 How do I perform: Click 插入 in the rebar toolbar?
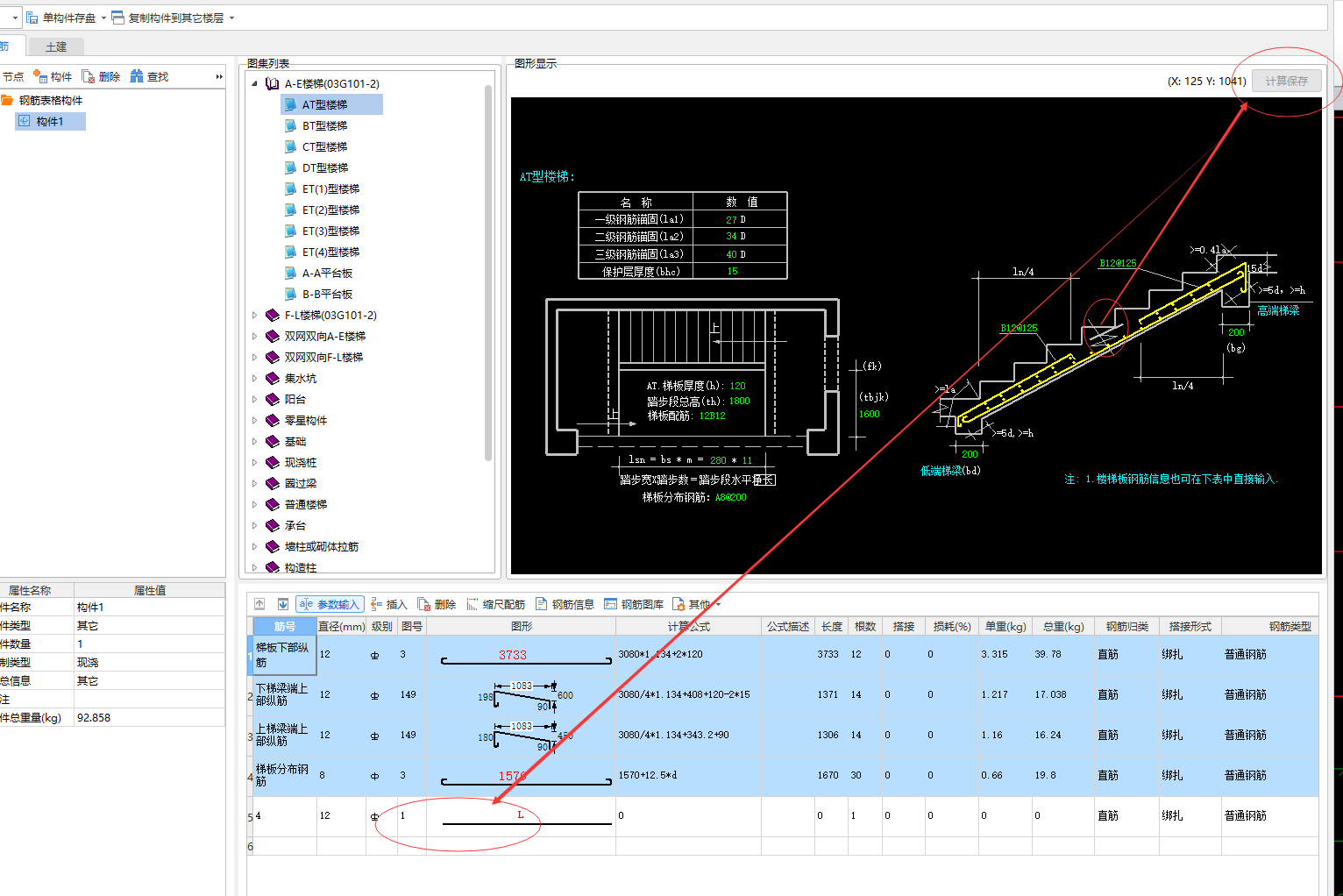[388, 604]
